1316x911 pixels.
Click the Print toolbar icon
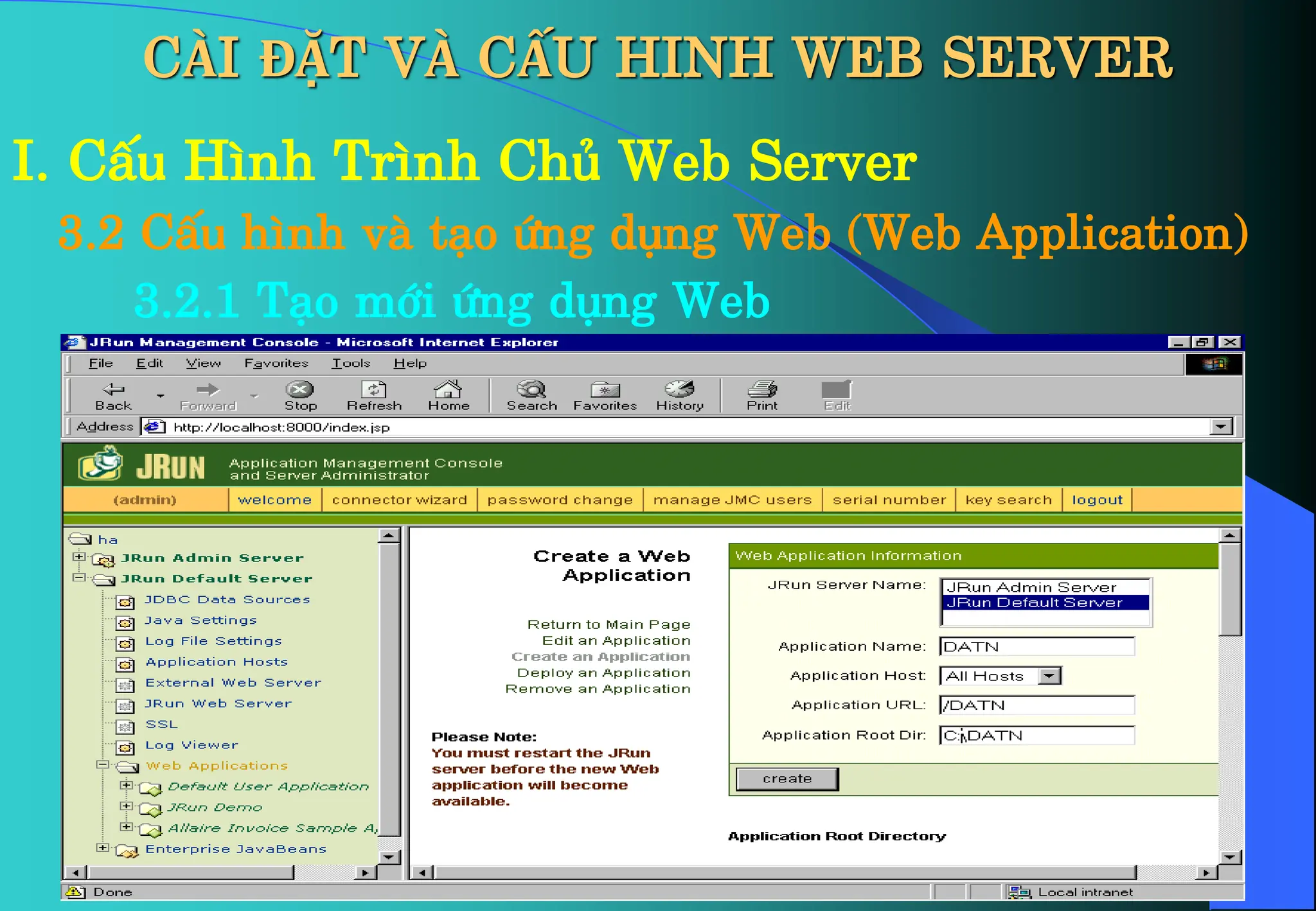(762, 389)
